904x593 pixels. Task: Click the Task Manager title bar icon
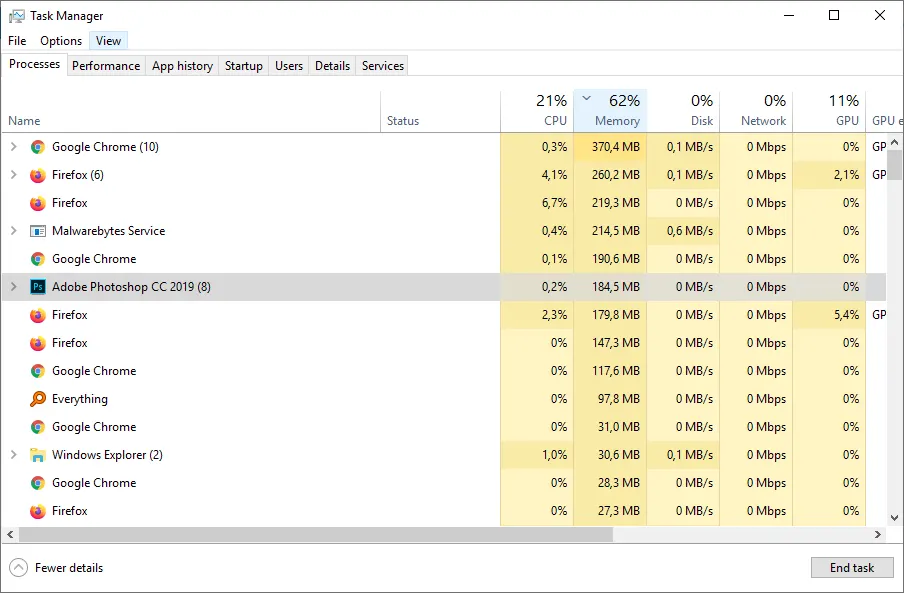point(17,16)
